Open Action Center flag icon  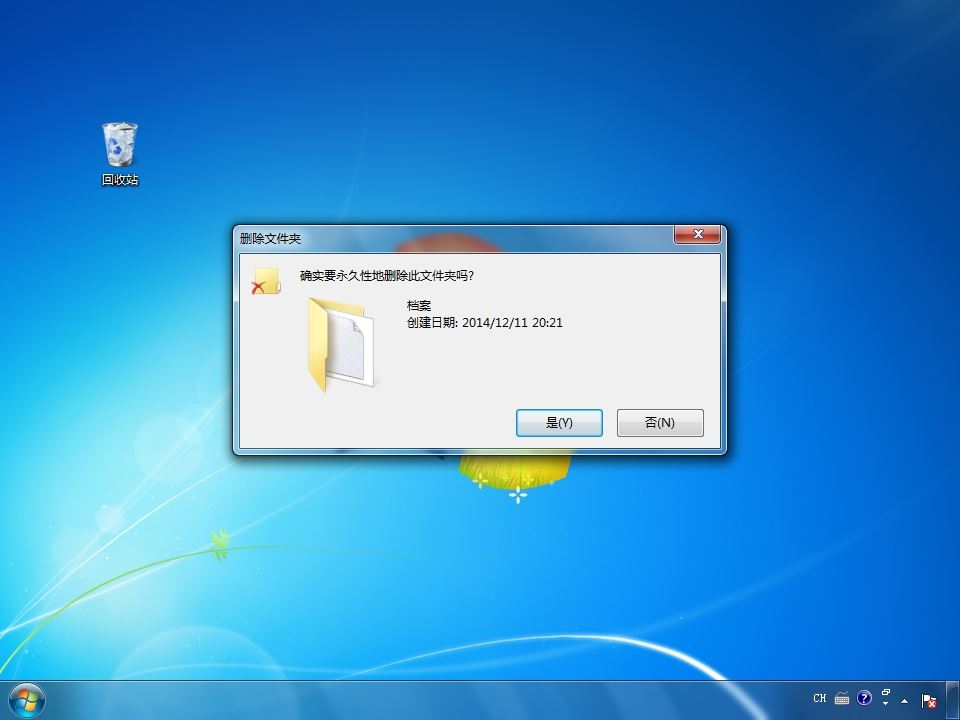click(929, 700)
